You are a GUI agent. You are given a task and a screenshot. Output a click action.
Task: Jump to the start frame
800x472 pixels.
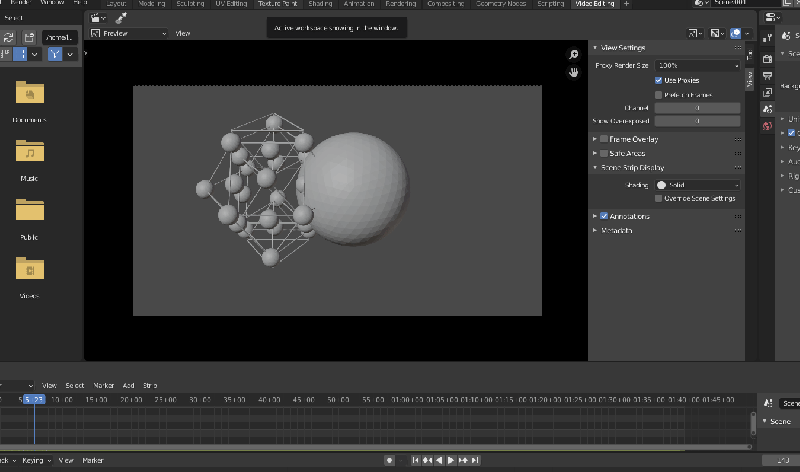[415, 460]
